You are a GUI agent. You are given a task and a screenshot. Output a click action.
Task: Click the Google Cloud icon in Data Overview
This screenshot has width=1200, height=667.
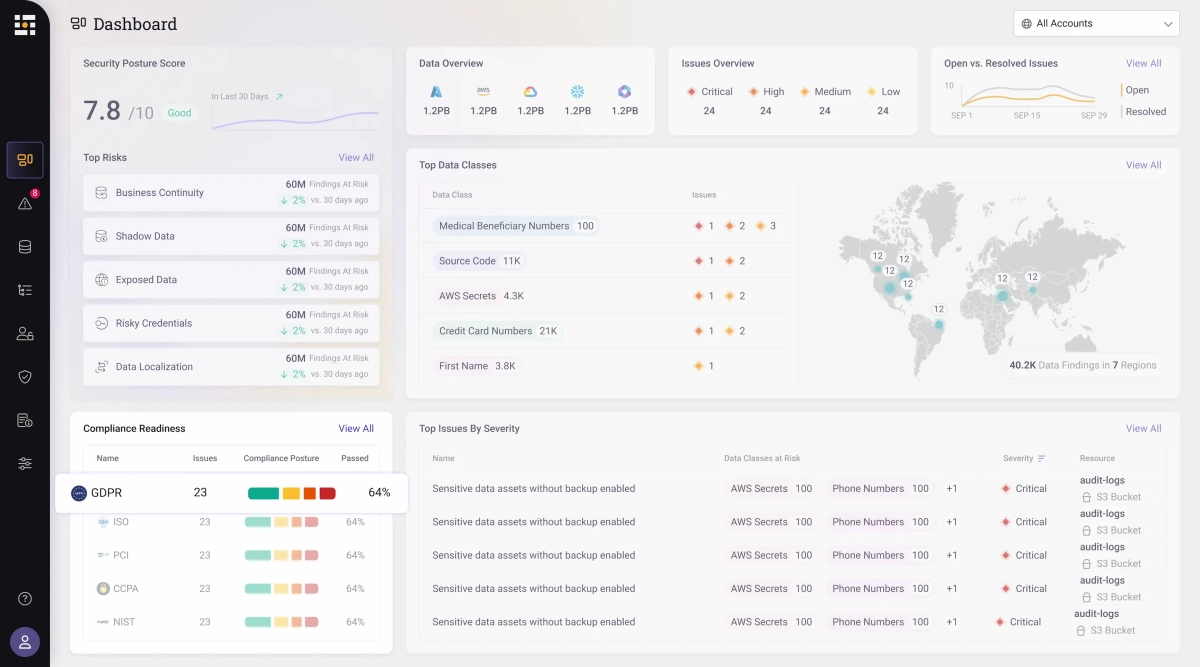tap(530, 92)
